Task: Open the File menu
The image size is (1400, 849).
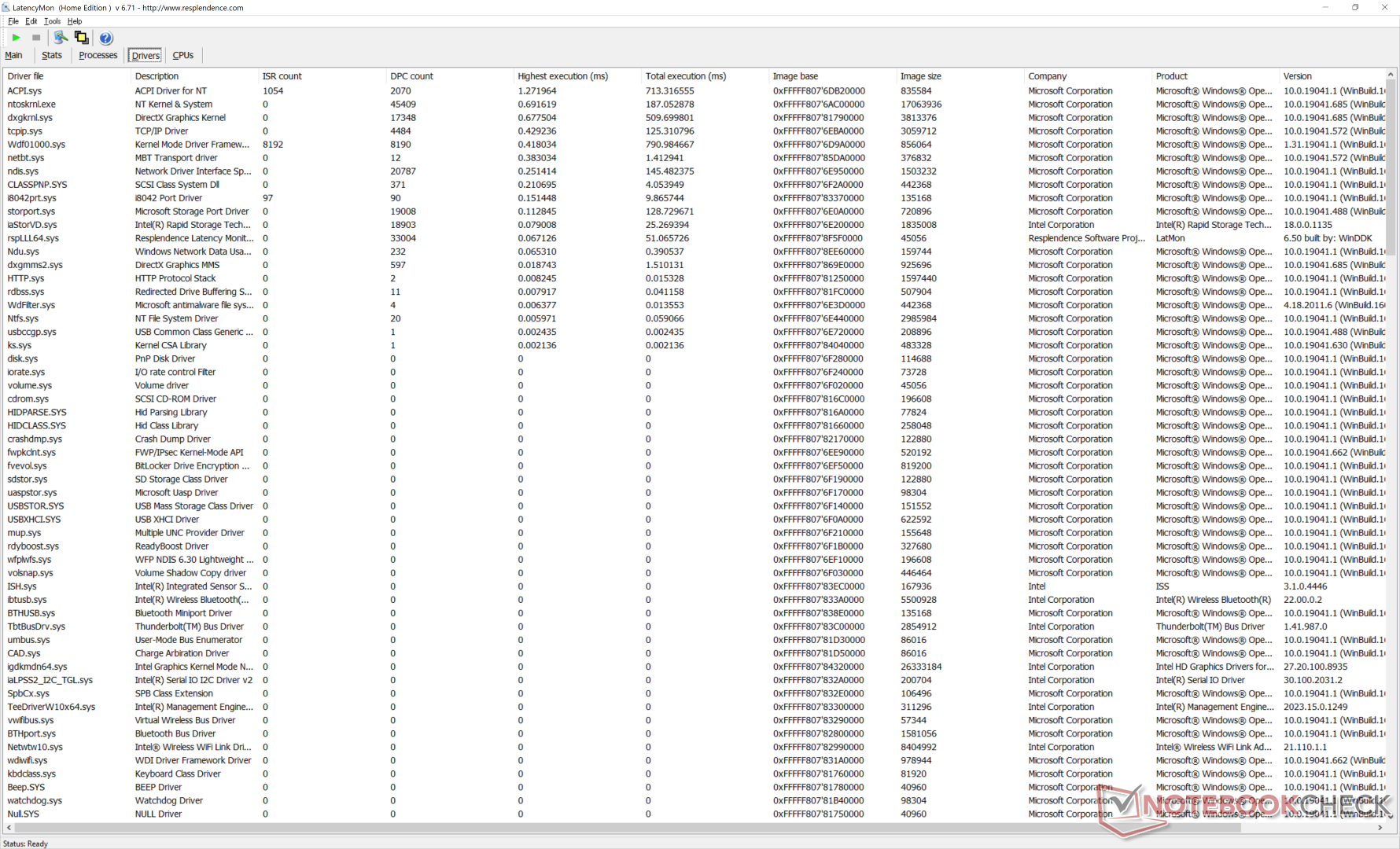Action: coord(13,21)
